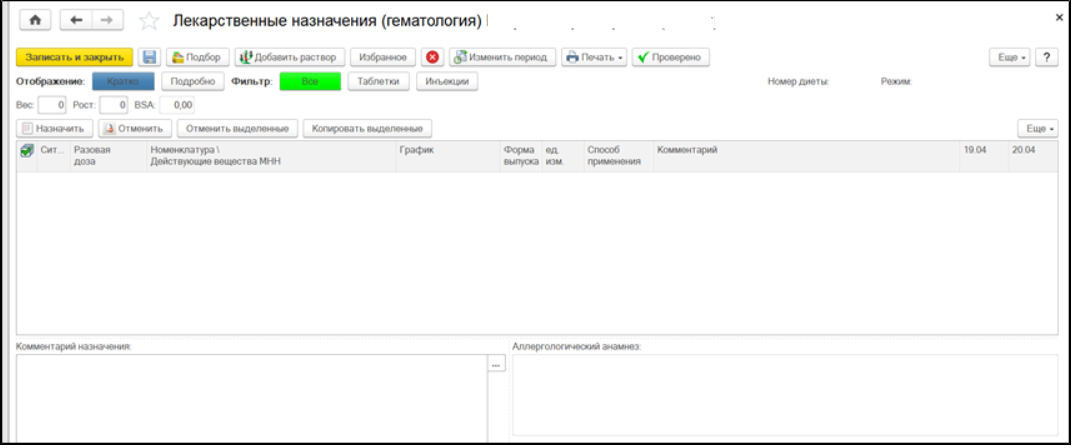This screenshot has width=1077, height=448.
Task: Select the green Все filter
Action: pos(310,82)
